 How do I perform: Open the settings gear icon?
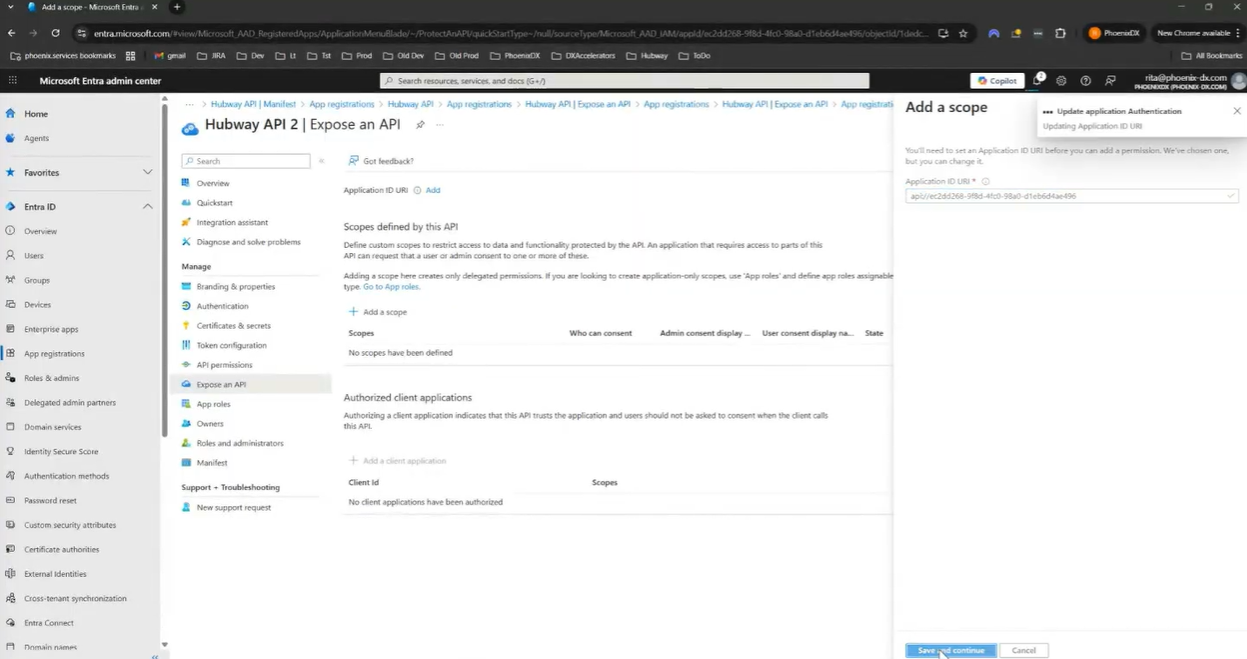click(x=1061, y=81)
